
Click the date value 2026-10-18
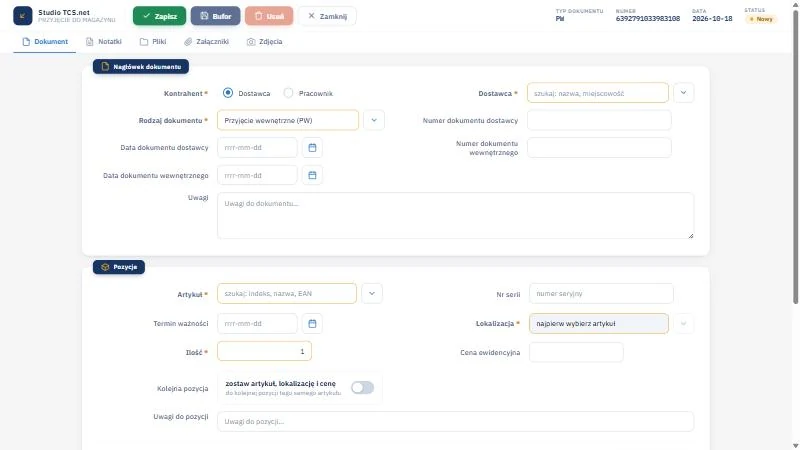(x=712, y=18)
